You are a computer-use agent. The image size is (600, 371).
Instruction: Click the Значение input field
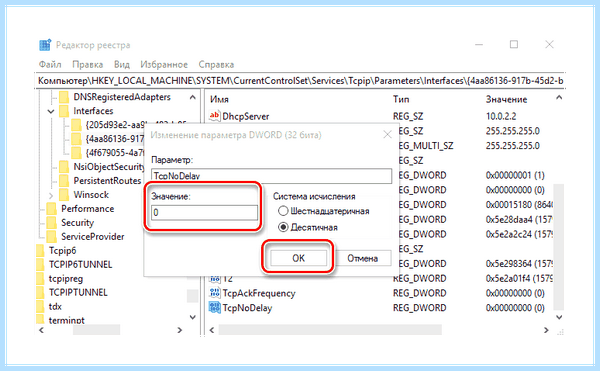pos(204,213)
